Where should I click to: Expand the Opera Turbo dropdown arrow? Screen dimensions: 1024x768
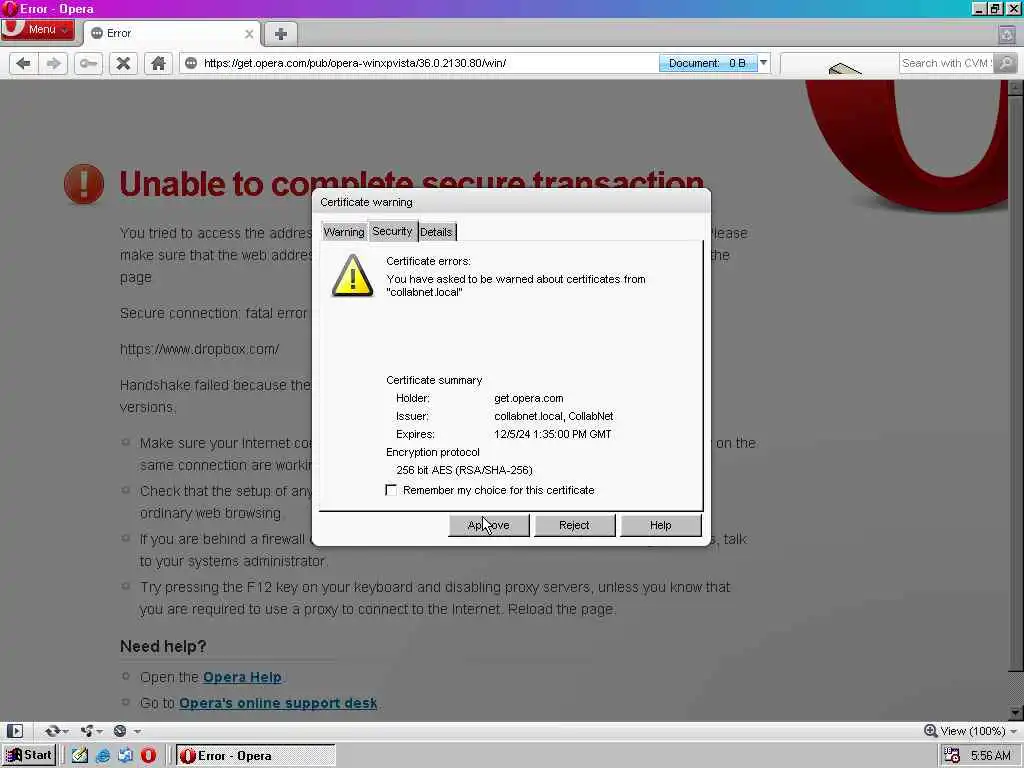click(x=137, y=731)
